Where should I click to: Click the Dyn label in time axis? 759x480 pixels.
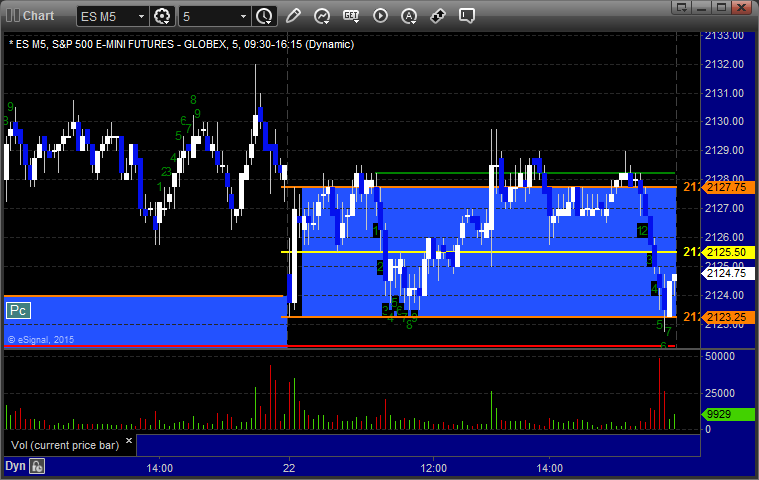15,466
